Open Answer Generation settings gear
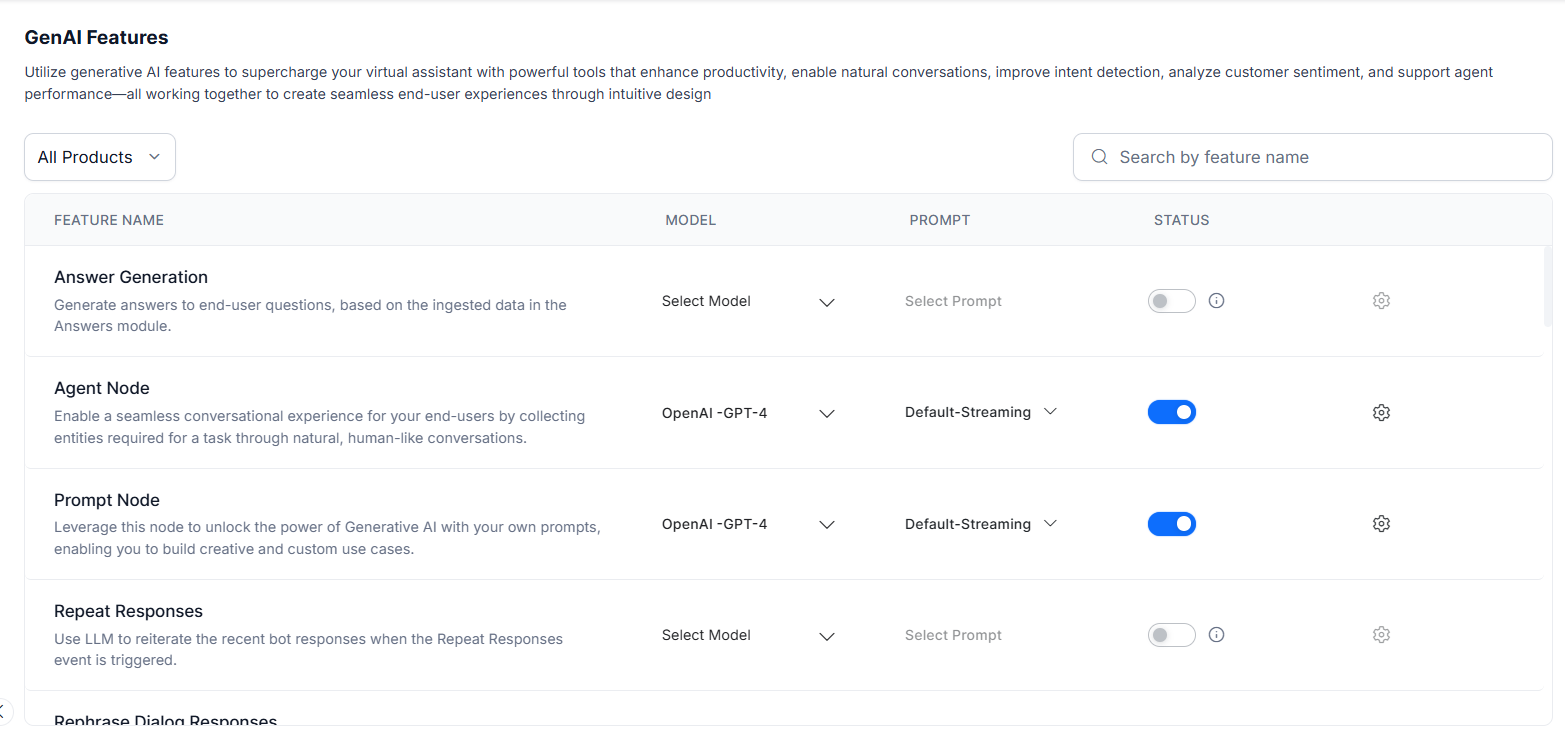Image resolution: width=1565 pixels, height=742 pixels. pyautogui.click(x=1381, y=301)
